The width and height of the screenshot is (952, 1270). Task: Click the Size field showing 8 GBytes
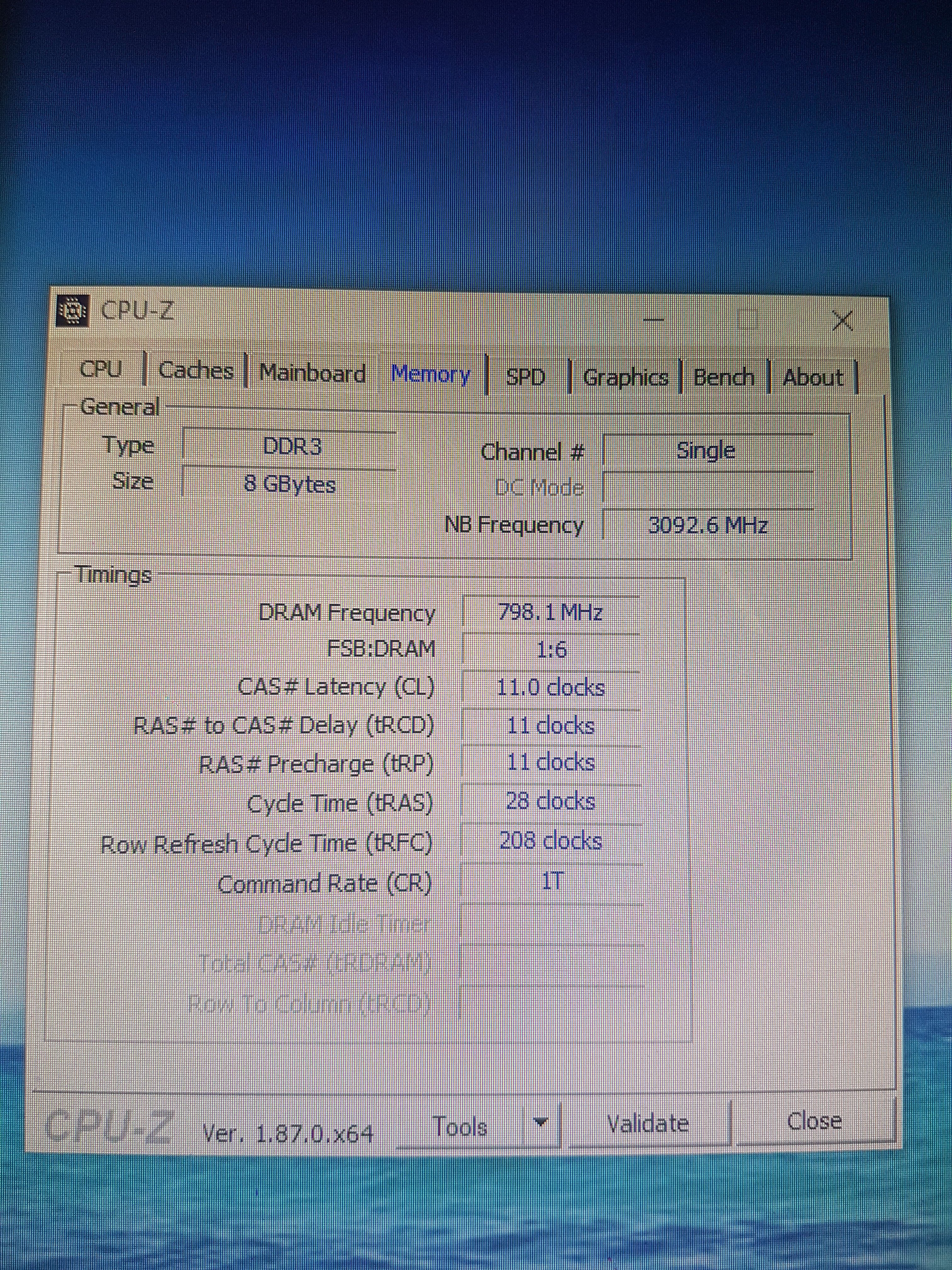[289, 484]
